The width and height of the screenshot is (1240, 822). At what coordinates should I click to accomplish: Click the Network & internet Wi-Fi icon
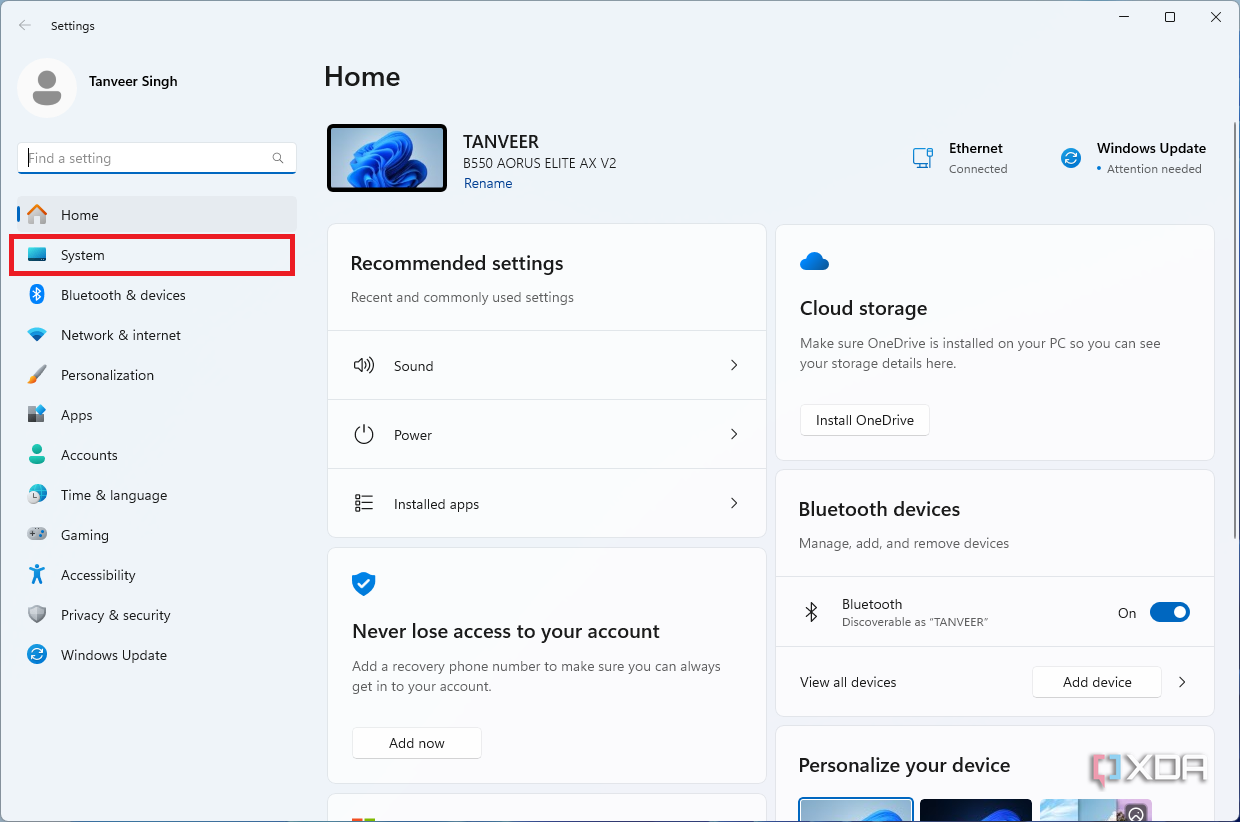point(37,335)
